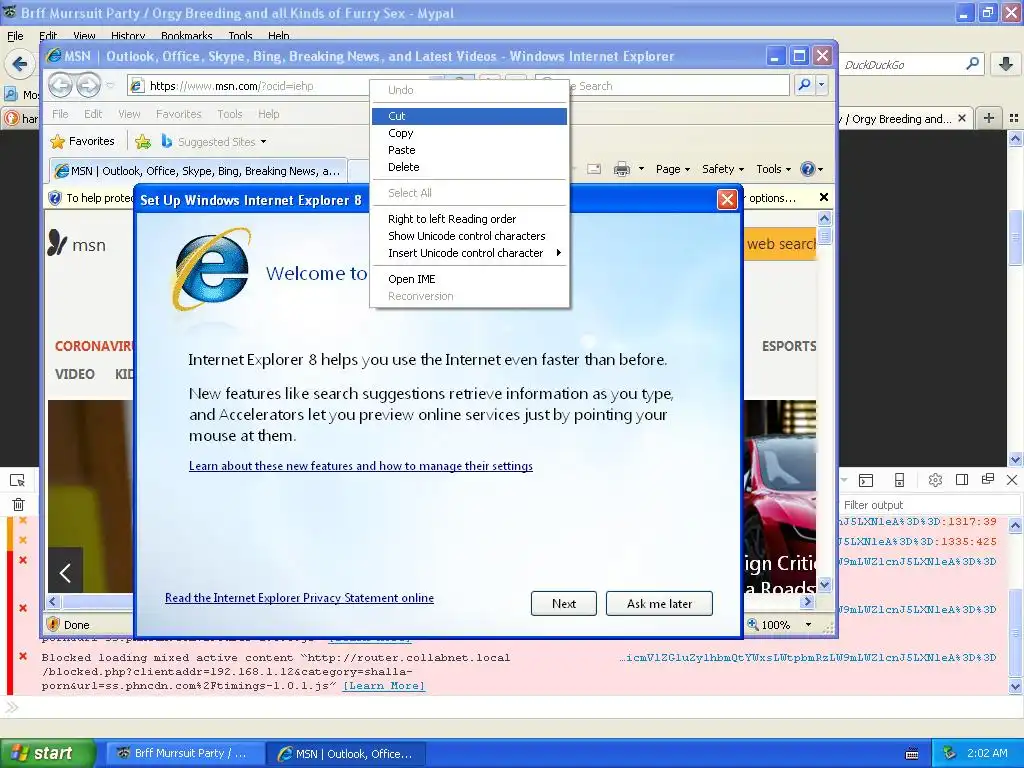The image size is (1024, 768).
Task: Open the Mypal downloads arrow icon
Action: (1006, 64)
